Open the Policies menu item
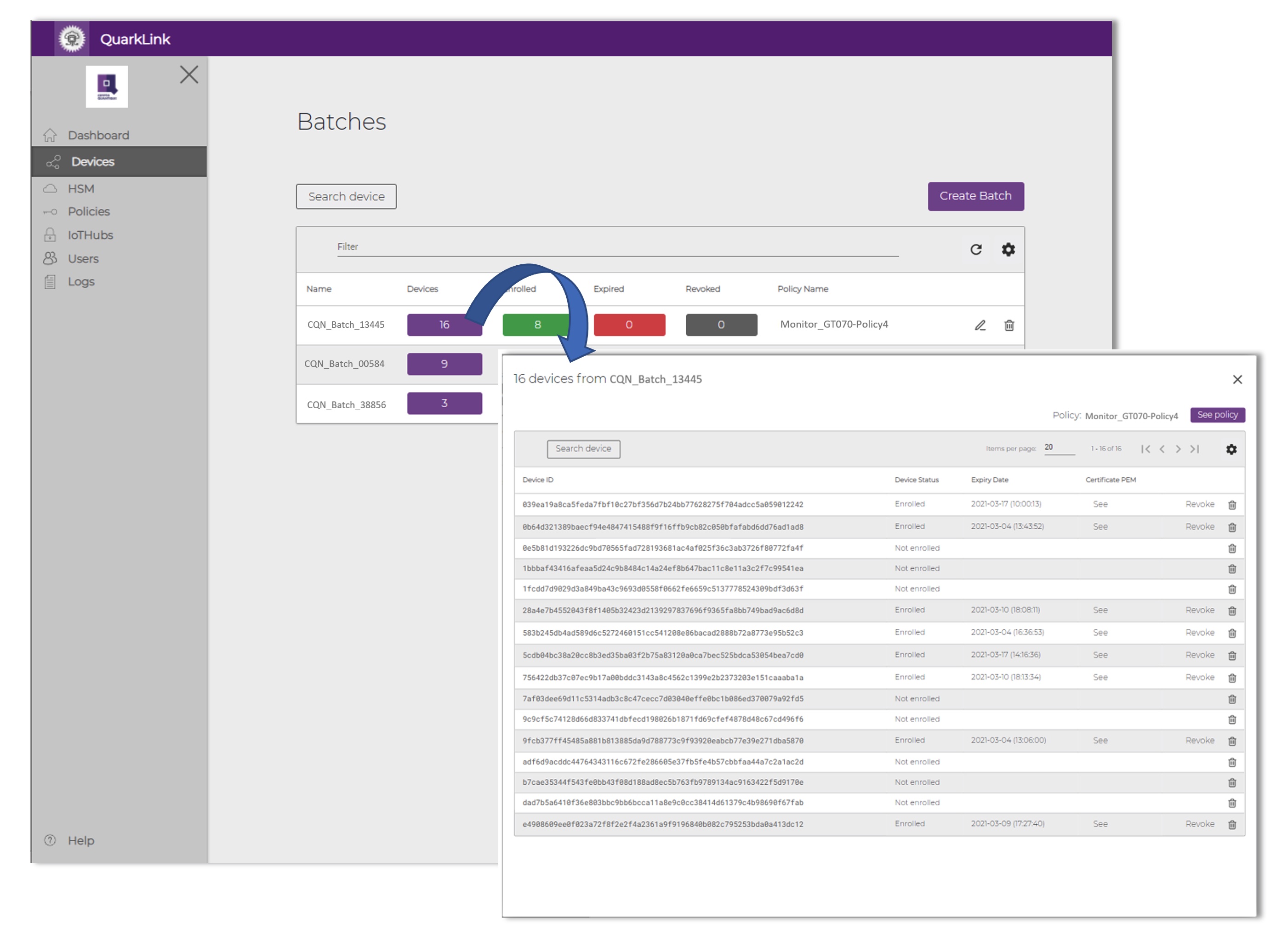The width and height of the screenshot is (1288, 947). [x=88, y=211]
